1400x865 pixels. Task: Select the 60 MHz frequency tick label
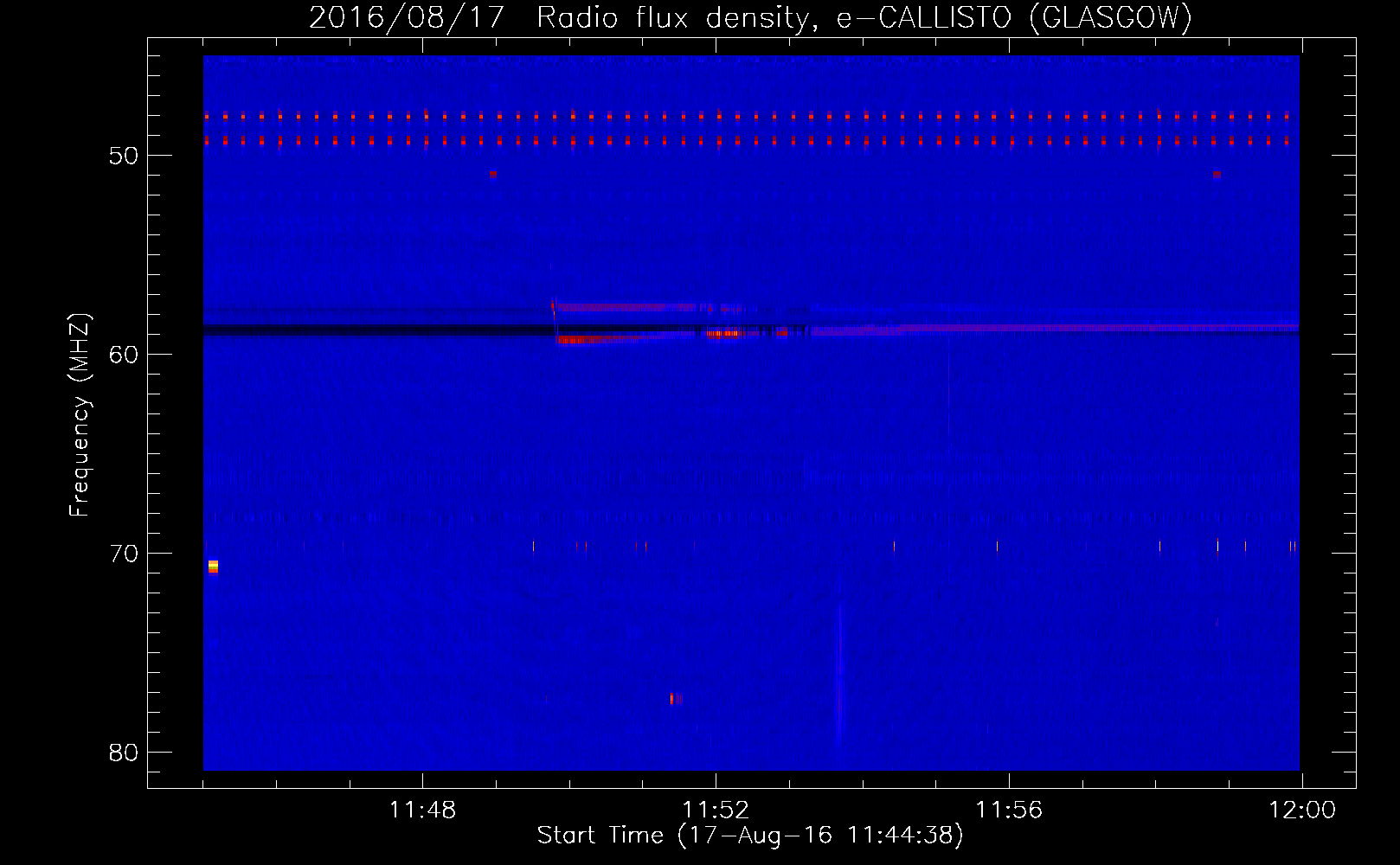pos(124,355)
